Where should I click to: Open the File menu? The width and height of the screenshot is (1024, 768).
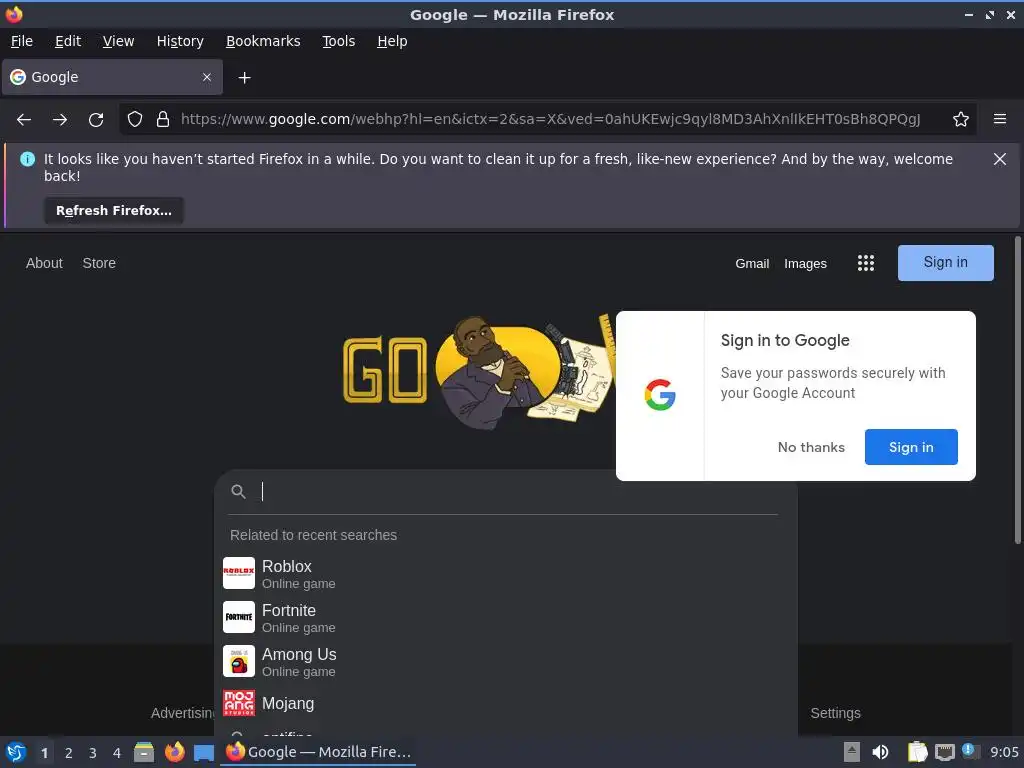tap(22, 41)
